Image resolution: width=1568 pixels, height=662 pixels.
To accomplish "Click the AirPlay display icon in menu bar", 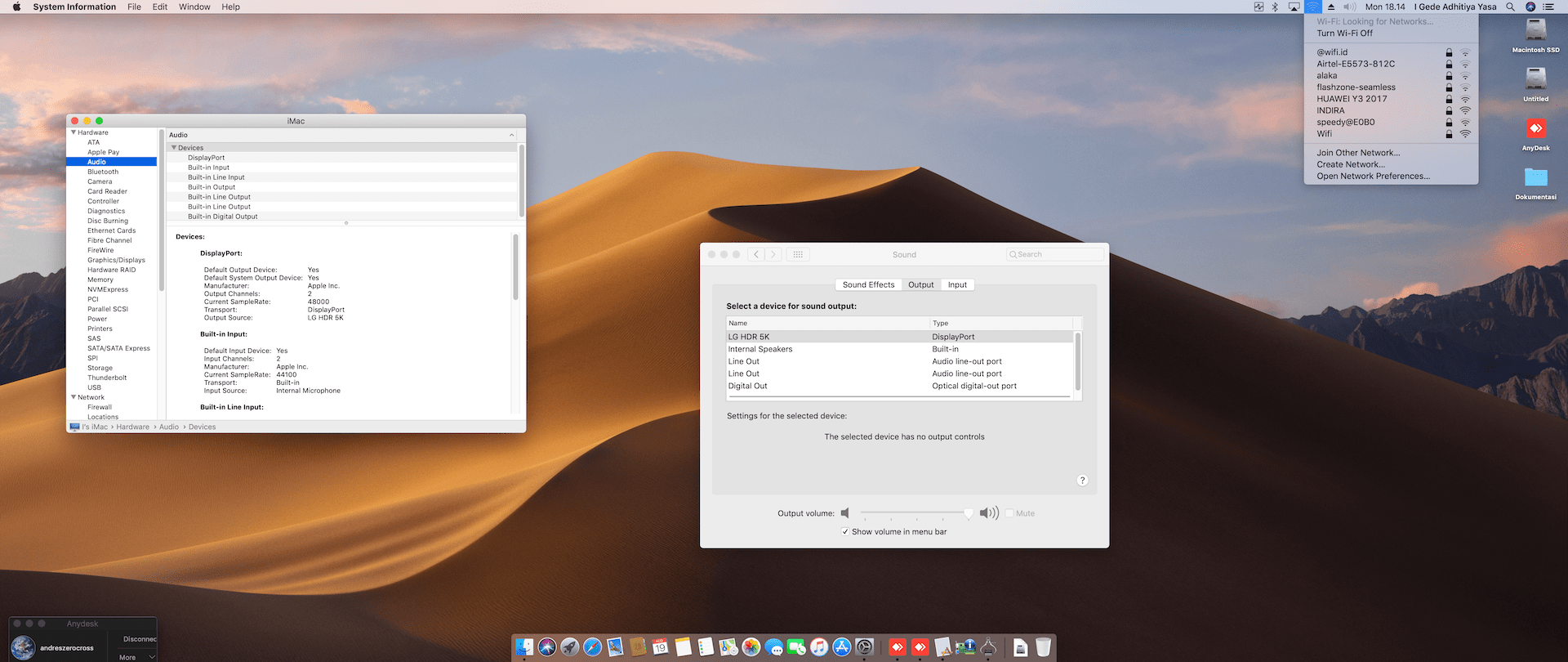I will pos(1294,7).
